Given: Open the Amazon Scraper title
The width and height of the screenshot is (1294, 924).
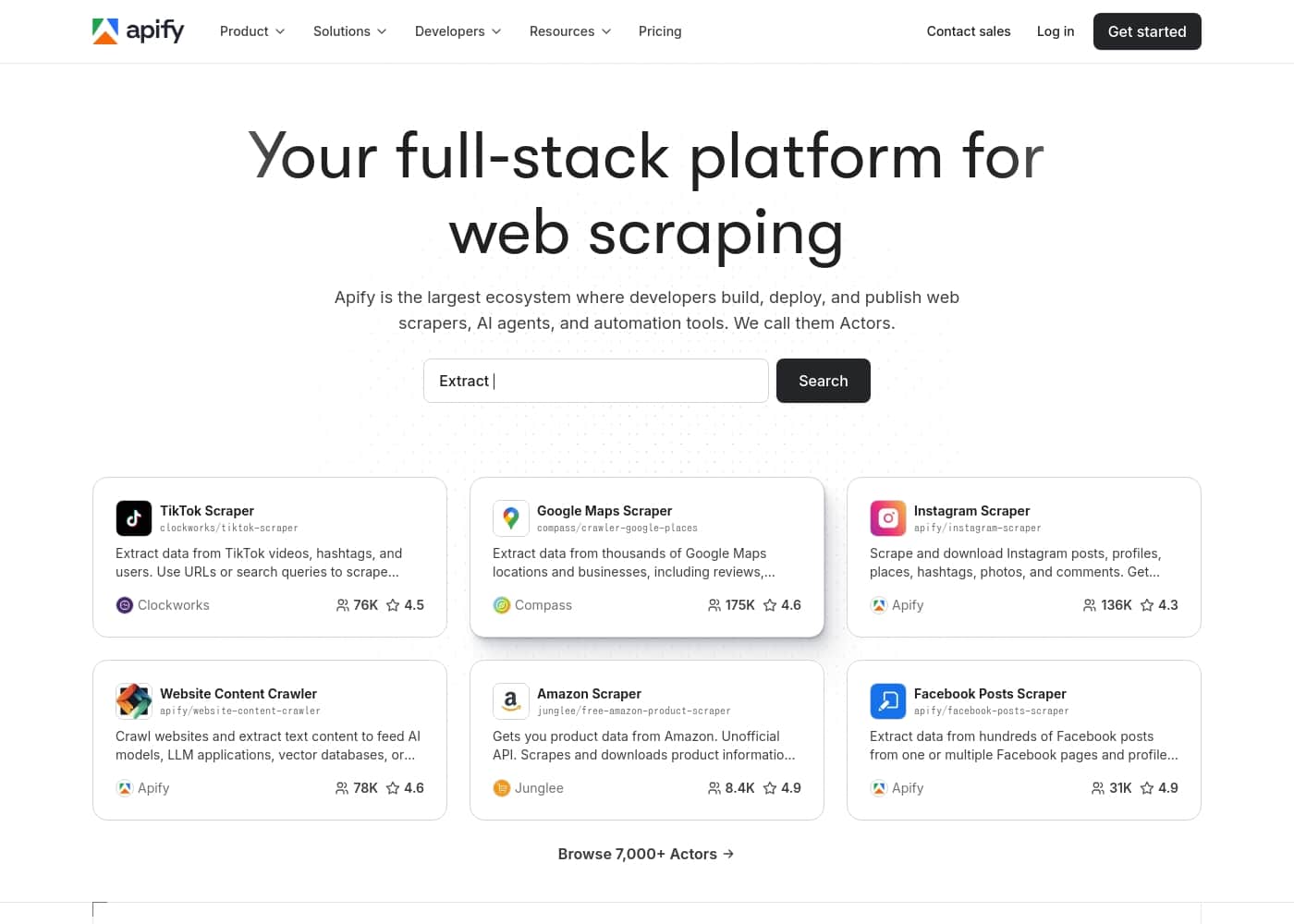Looking at the screenshot, I should click(589, 694).
